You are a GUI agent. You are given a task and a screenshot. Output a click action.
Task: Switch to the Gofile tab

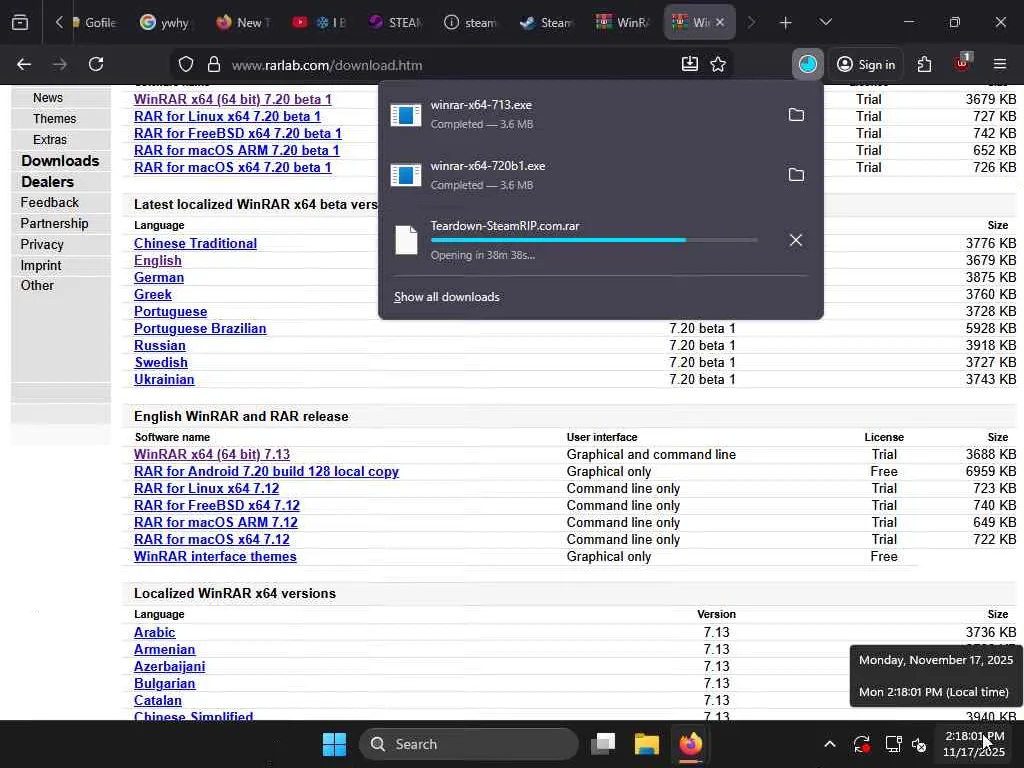tap(93, 23)
